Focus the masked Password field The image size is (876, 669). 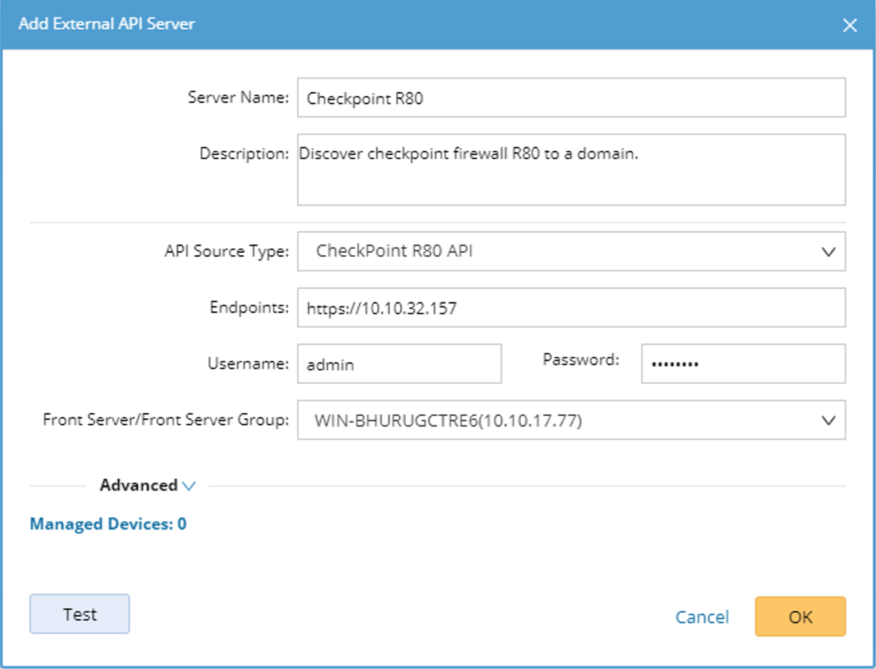click(x=743, y=364)
